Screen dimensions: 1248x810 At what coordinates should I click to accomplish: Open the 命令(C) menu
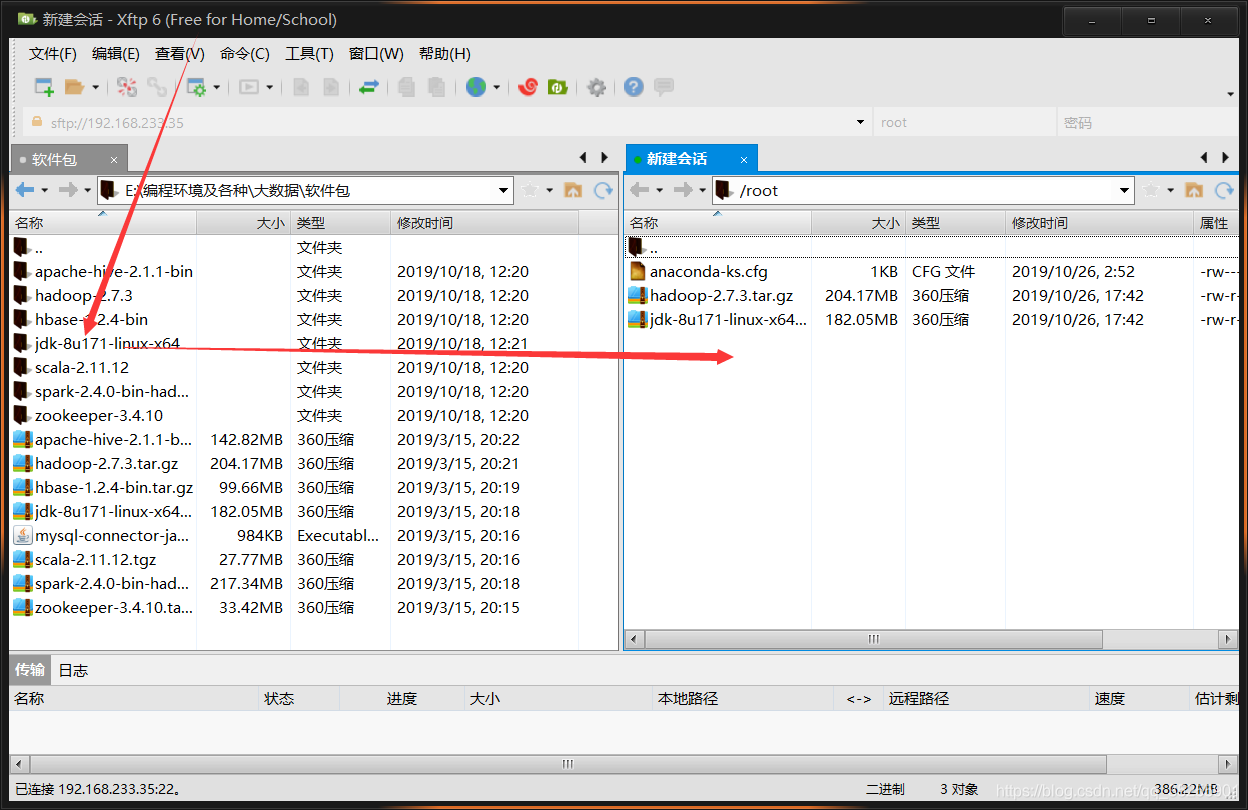click(x=245, y=54)
